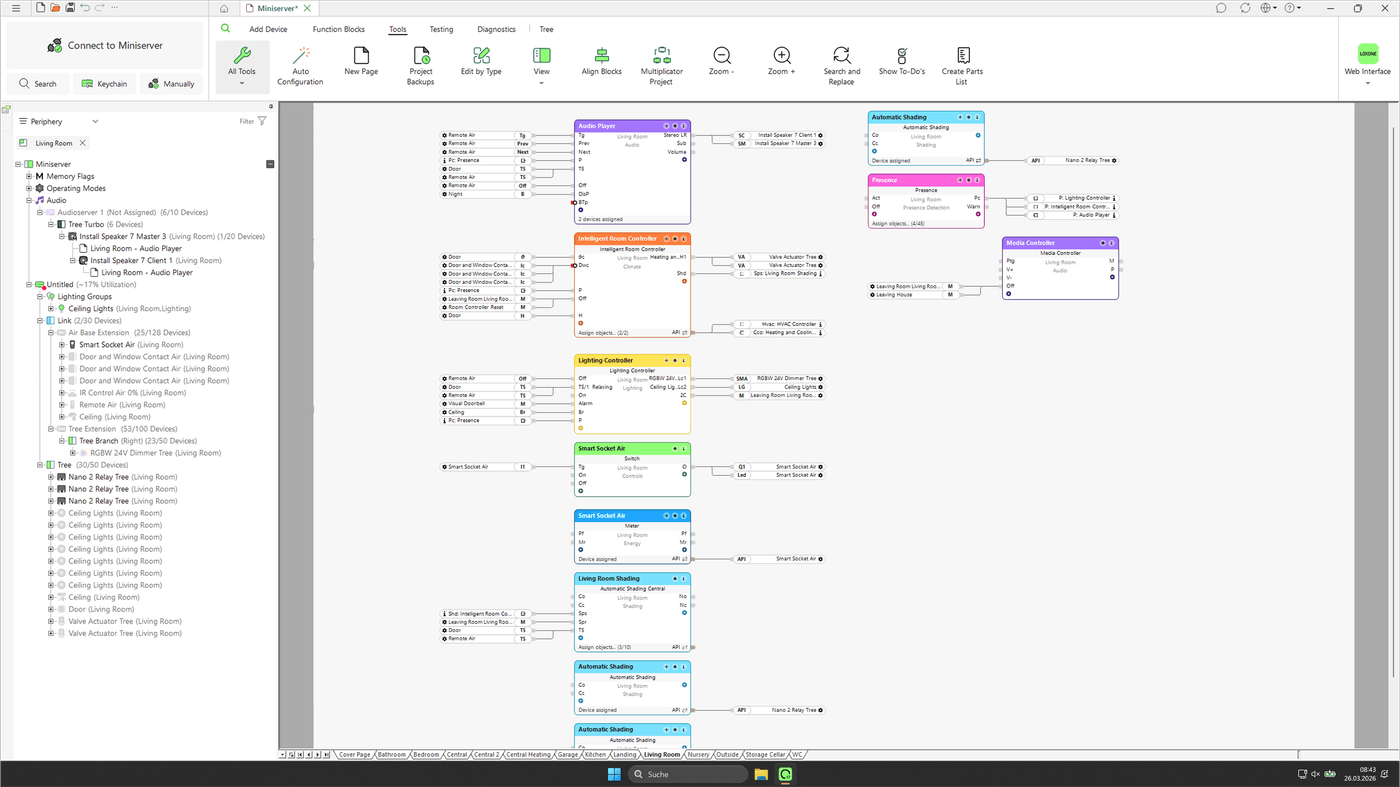Viewport: 1400px width, 787px height.
Task: Open the Bathroom page tab
Action: click(392, 755)
